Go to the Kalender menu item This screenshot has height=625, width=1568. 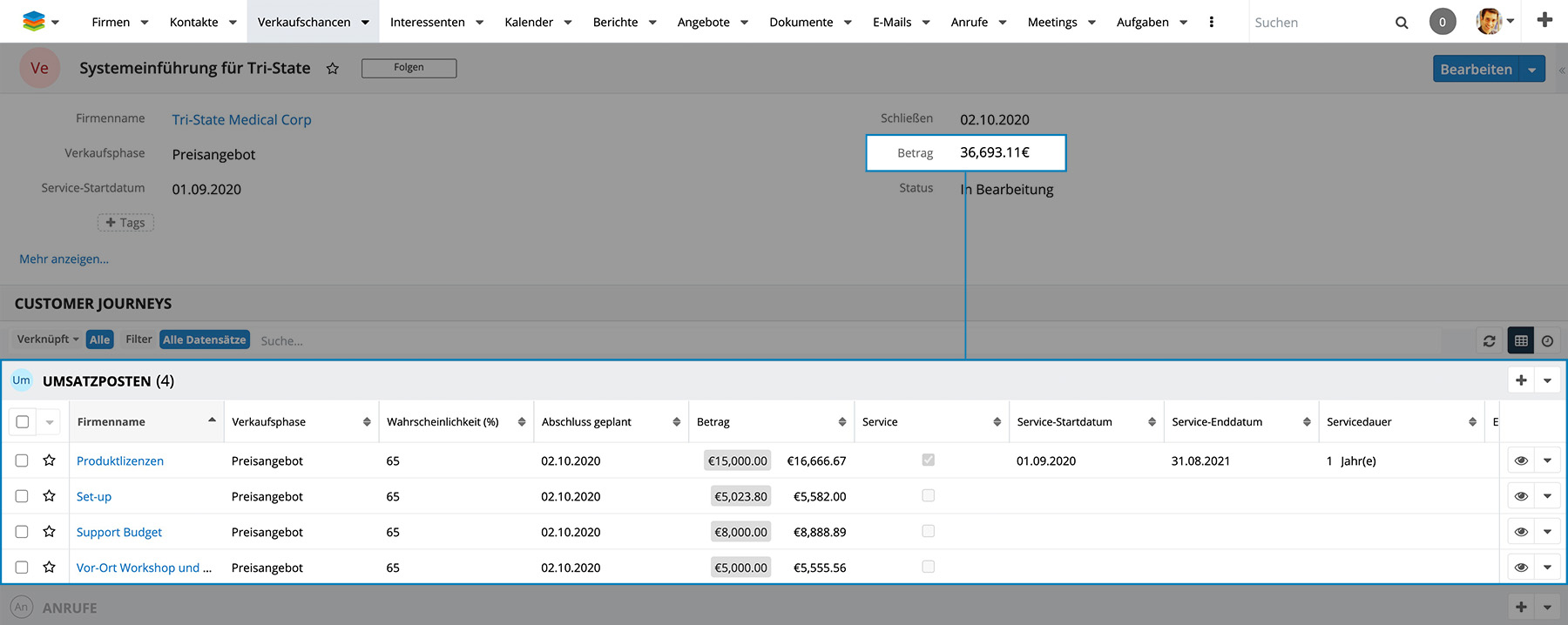529,23
